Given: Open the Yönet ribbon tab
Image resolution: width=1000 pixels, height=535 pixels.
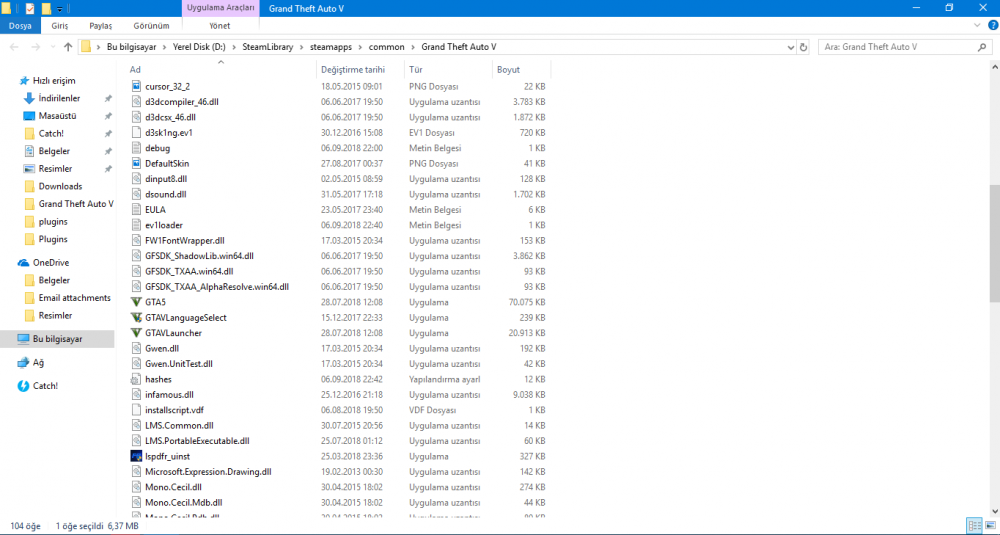Looking at the screenshot, I should 220,26.
